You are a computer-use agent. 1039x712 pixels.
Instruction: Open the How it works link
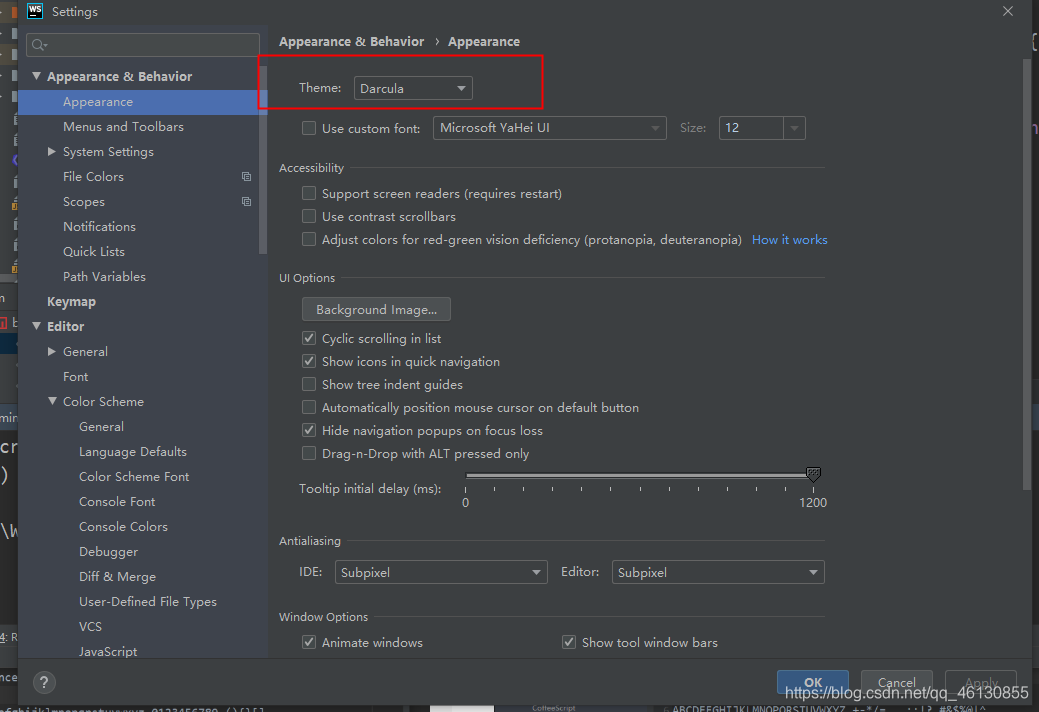[789, 240]
